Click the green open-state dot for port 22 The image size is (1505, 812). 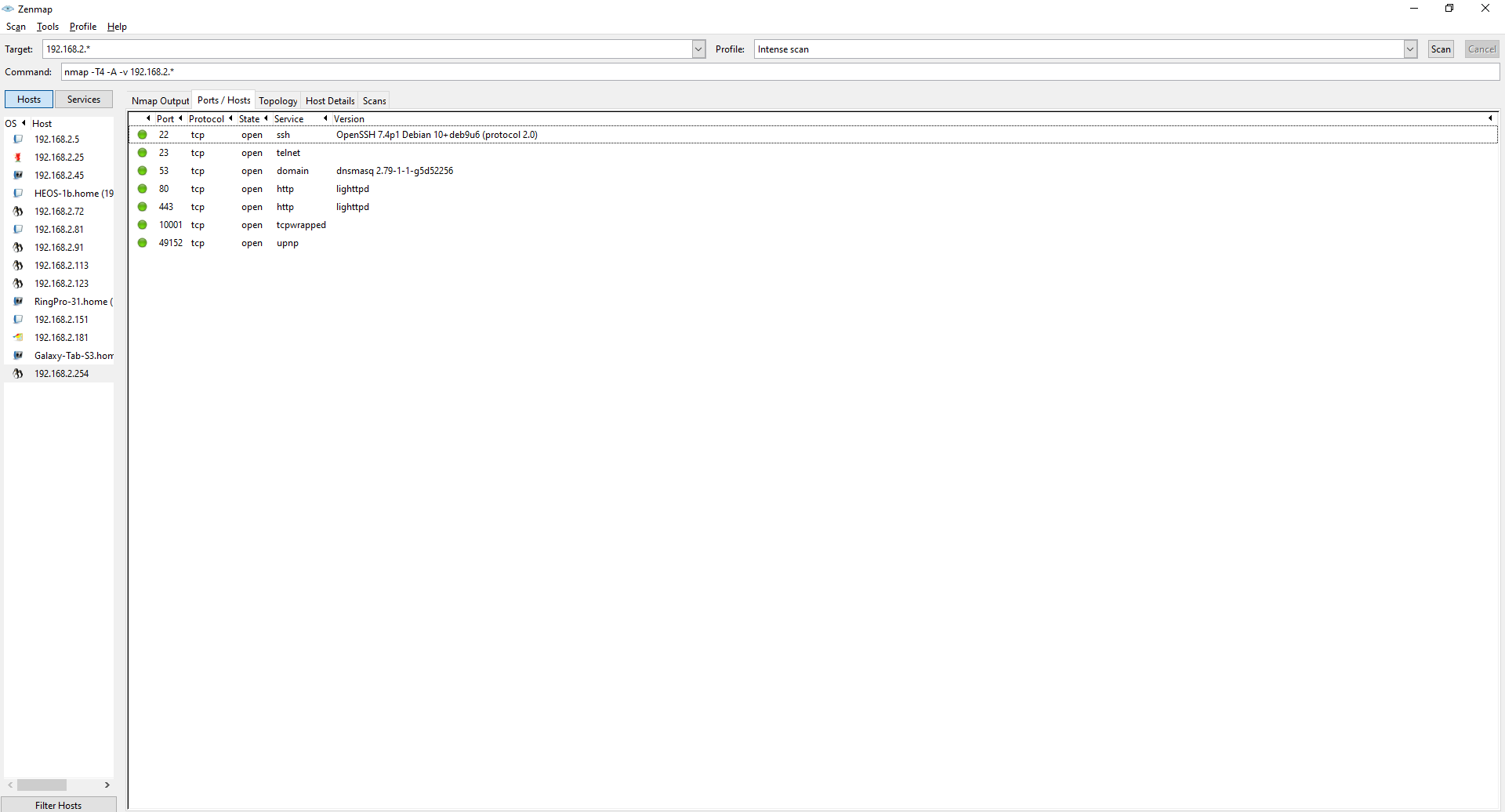point(143,135)
